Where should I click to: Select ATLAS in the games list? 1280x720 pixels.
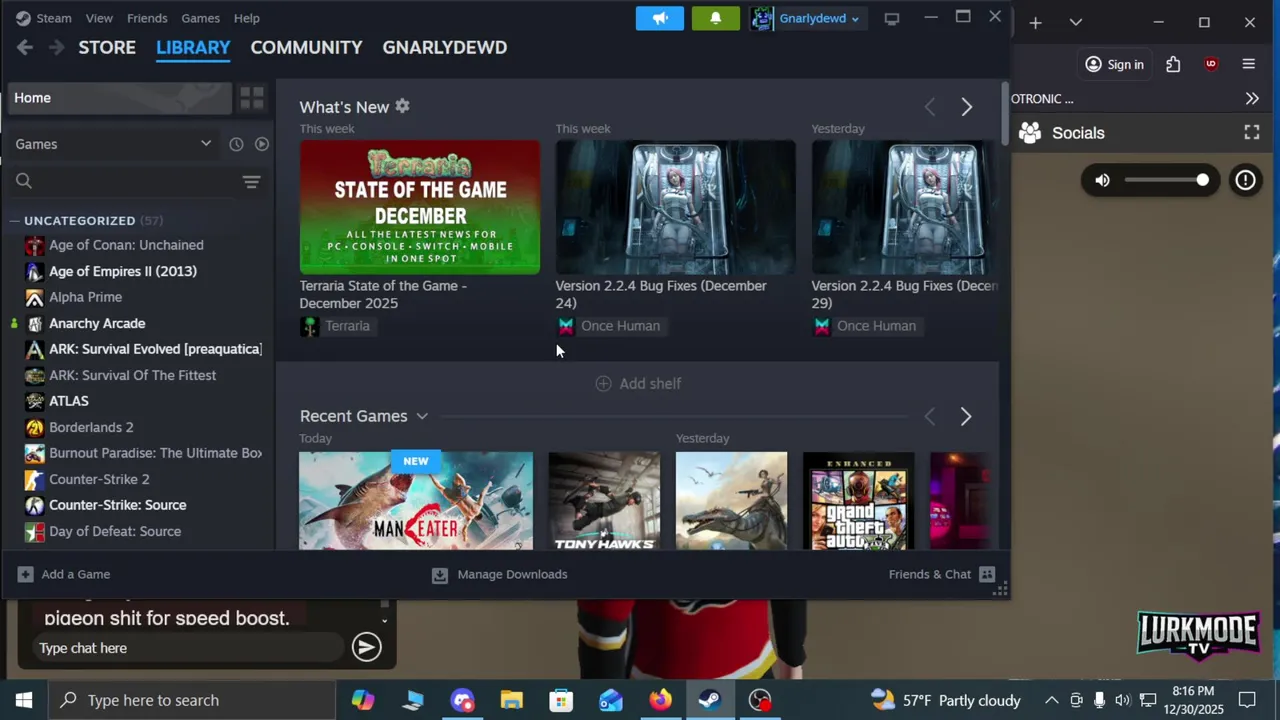pos(69,401)
